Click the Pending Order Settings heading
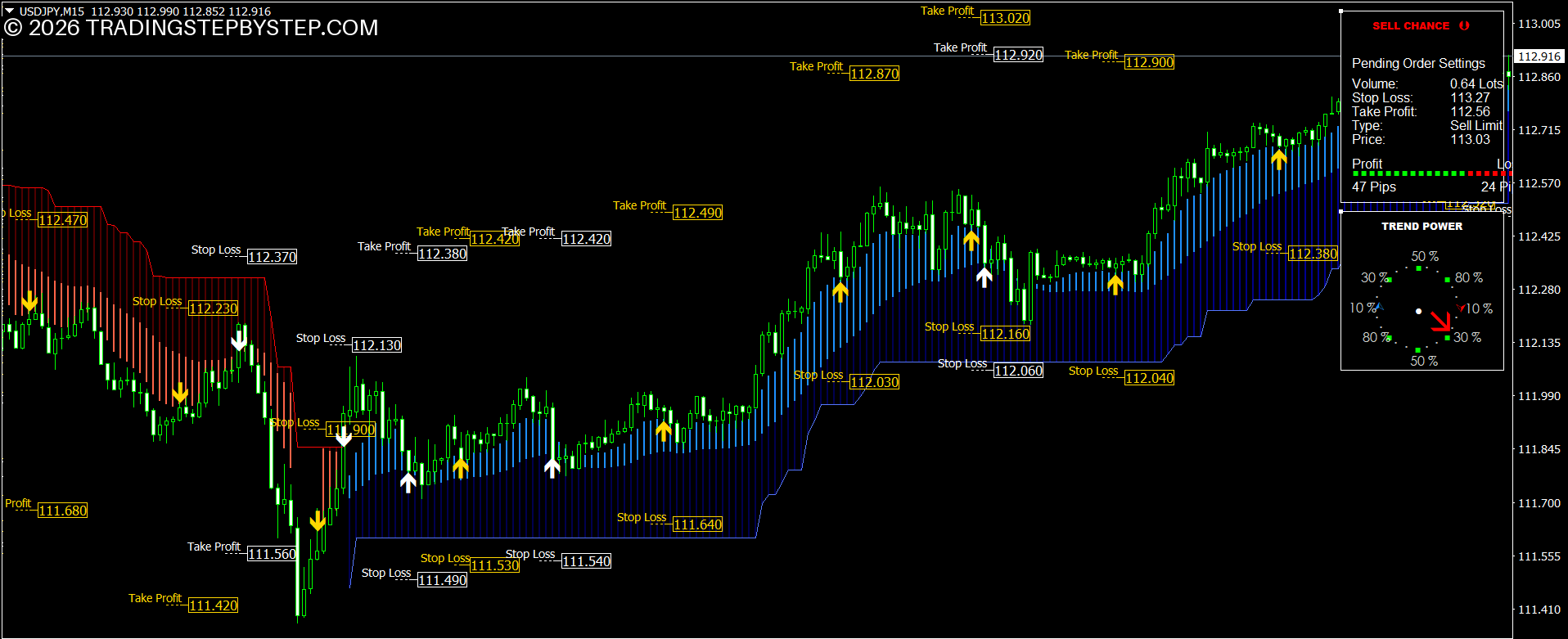 pyautogui.click(x=1418, y=63)
